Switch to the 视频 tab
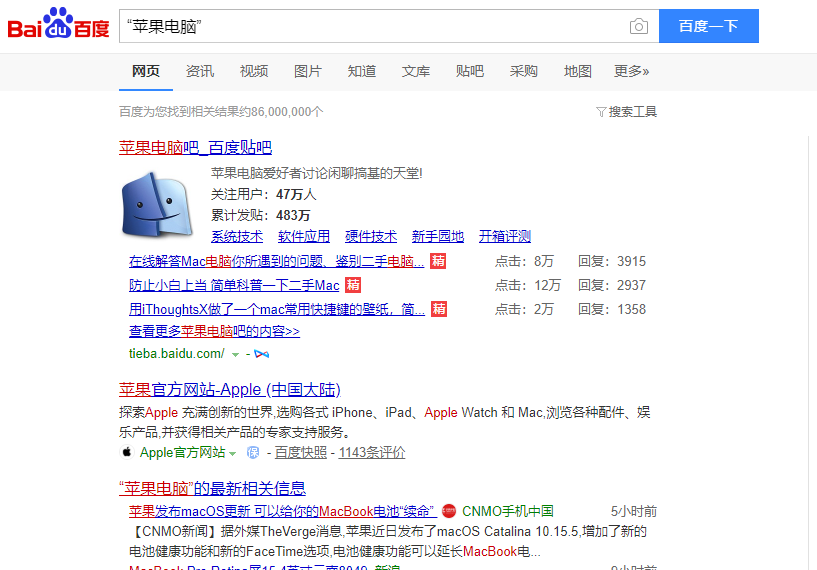 tap(254, 71)
